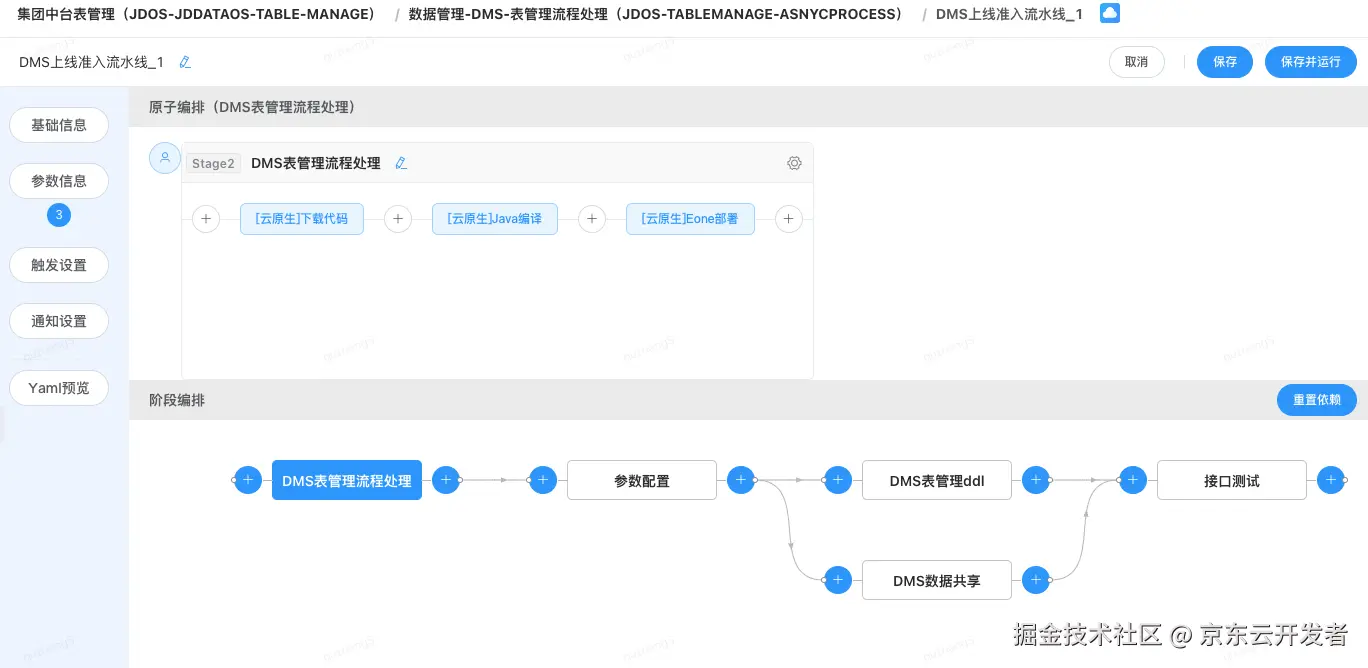The width and height of the screenshot is (1368, 668).
Task: Select the [云原生]Eone部署 atom
Action: (690, 218)
